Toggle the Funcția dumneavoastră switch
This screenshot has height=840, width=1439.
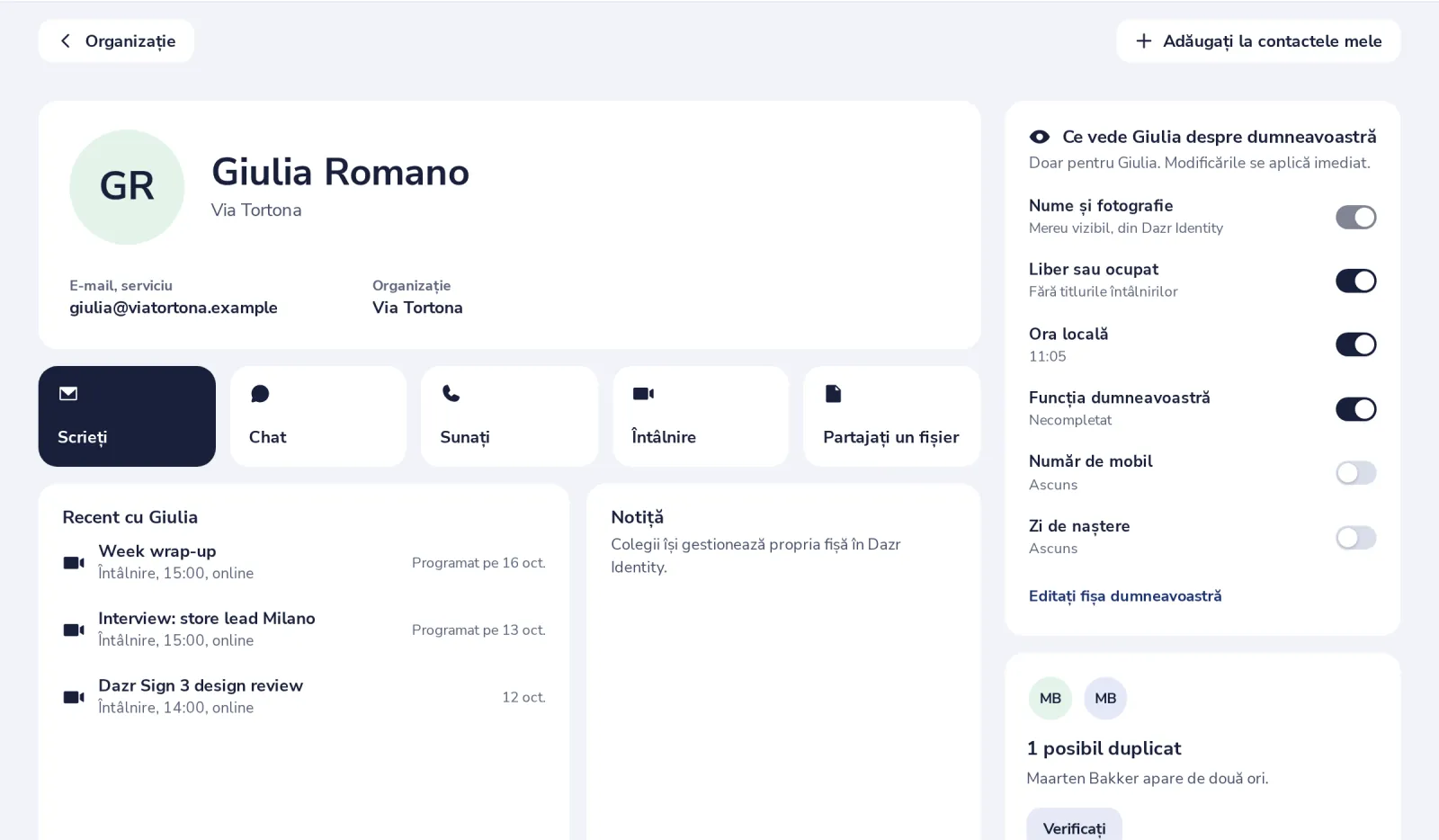(1355, 409)
